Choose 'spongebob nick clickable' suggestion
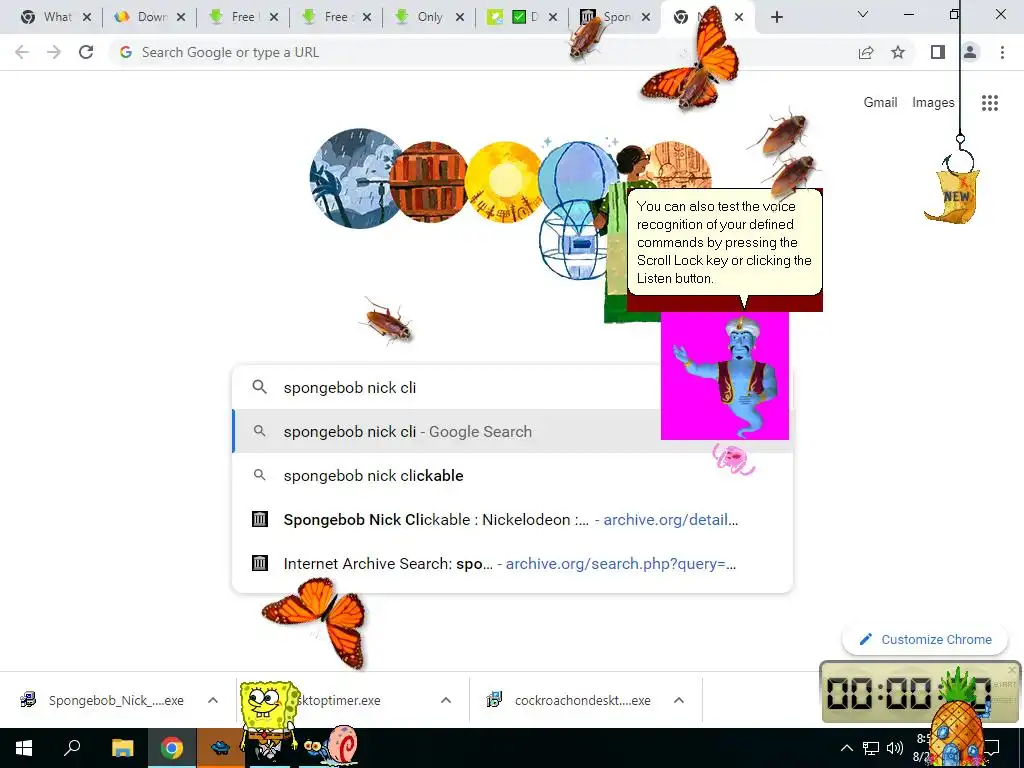This screenshot has width=1024, height=768. pos(513,475)
